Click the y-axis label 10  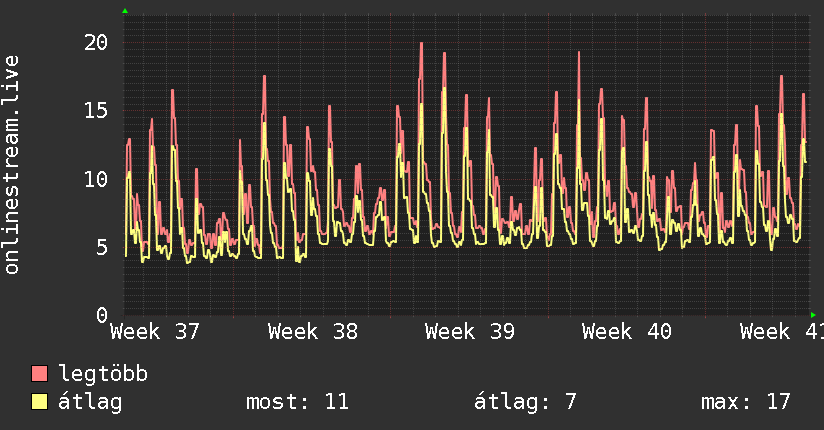(x=96, y=179)
